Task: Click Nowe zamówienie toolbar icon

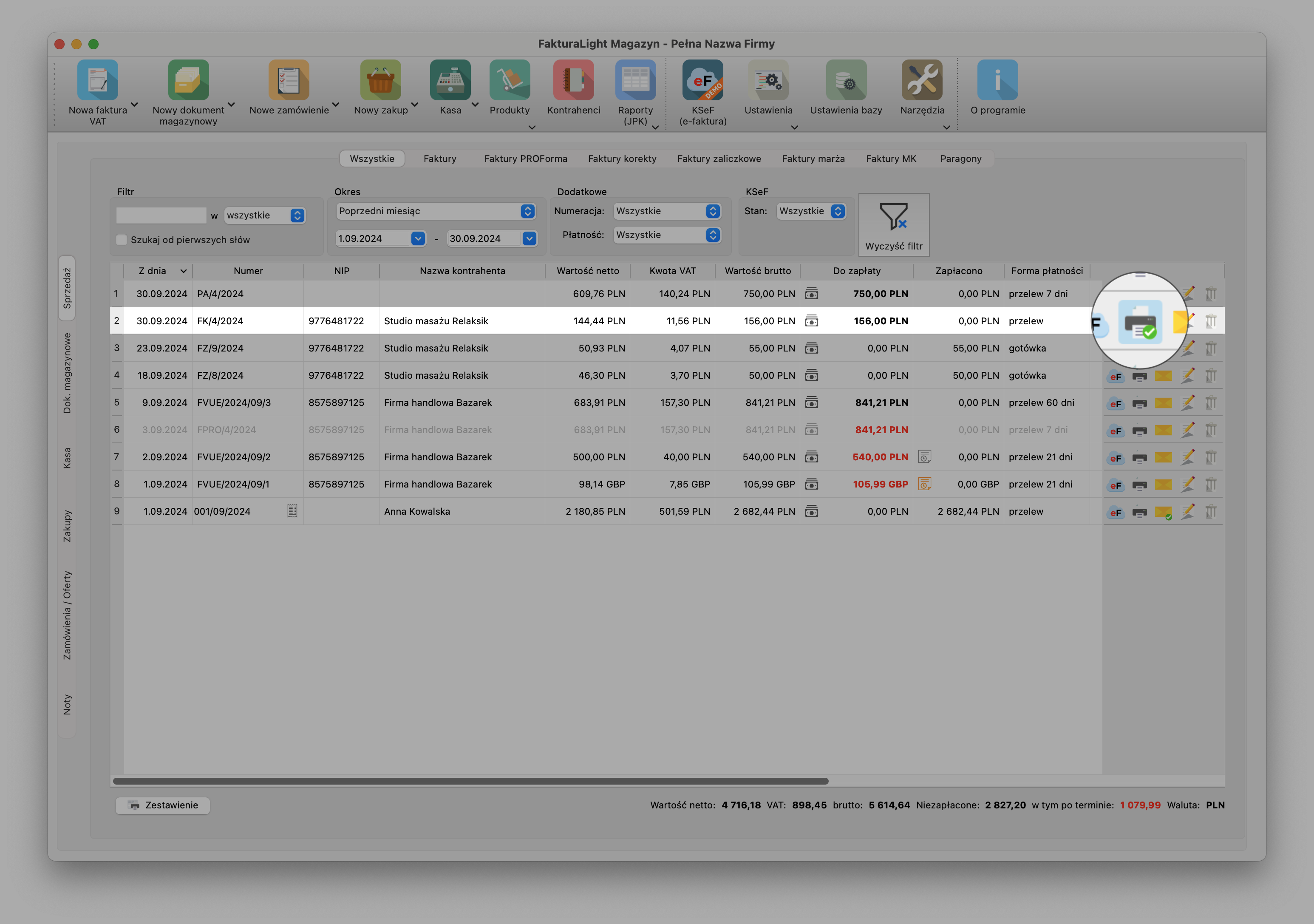Action: point(289,80)
